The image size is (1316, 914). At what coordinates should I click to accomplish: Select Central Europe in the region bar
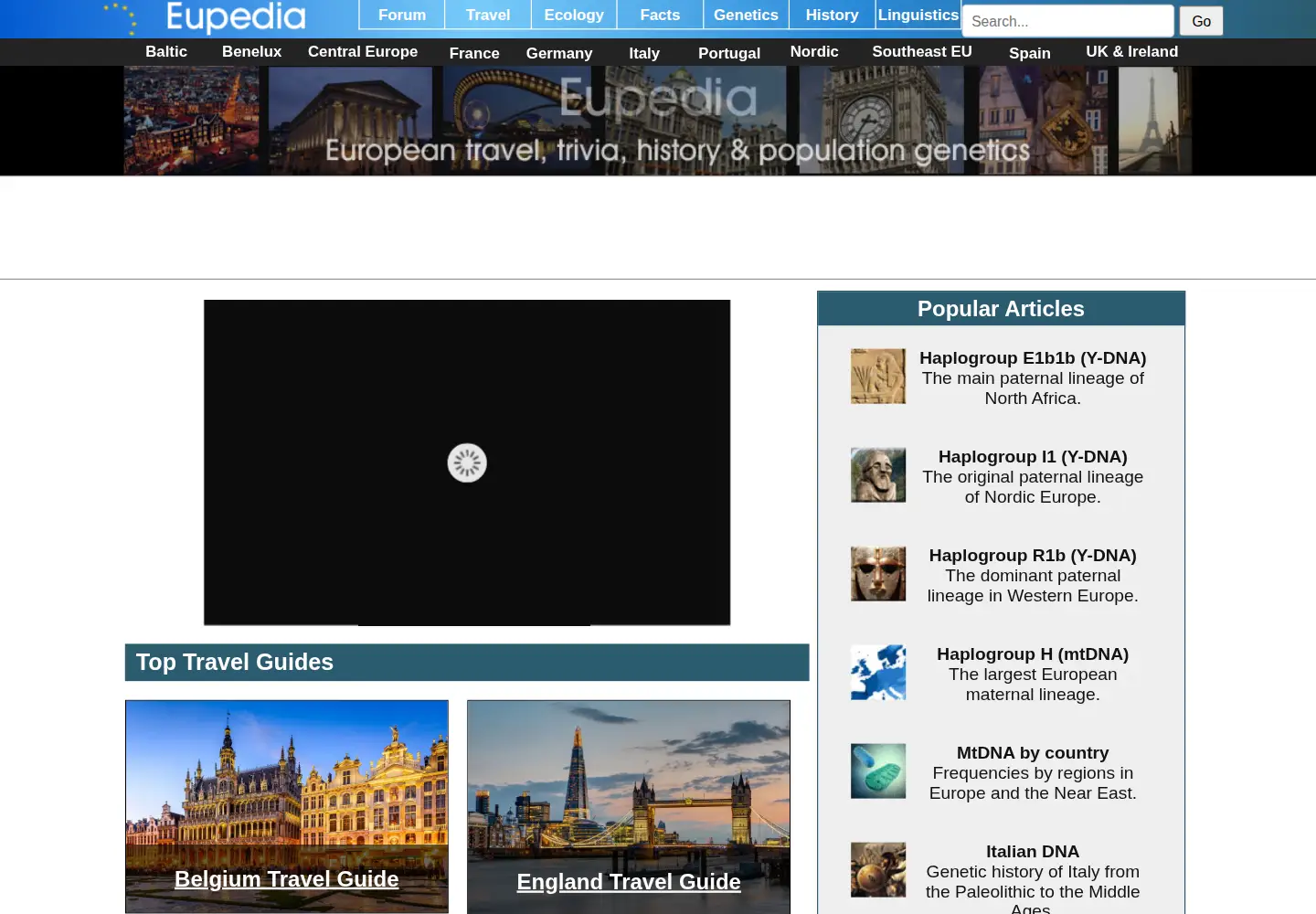[363, 52]
